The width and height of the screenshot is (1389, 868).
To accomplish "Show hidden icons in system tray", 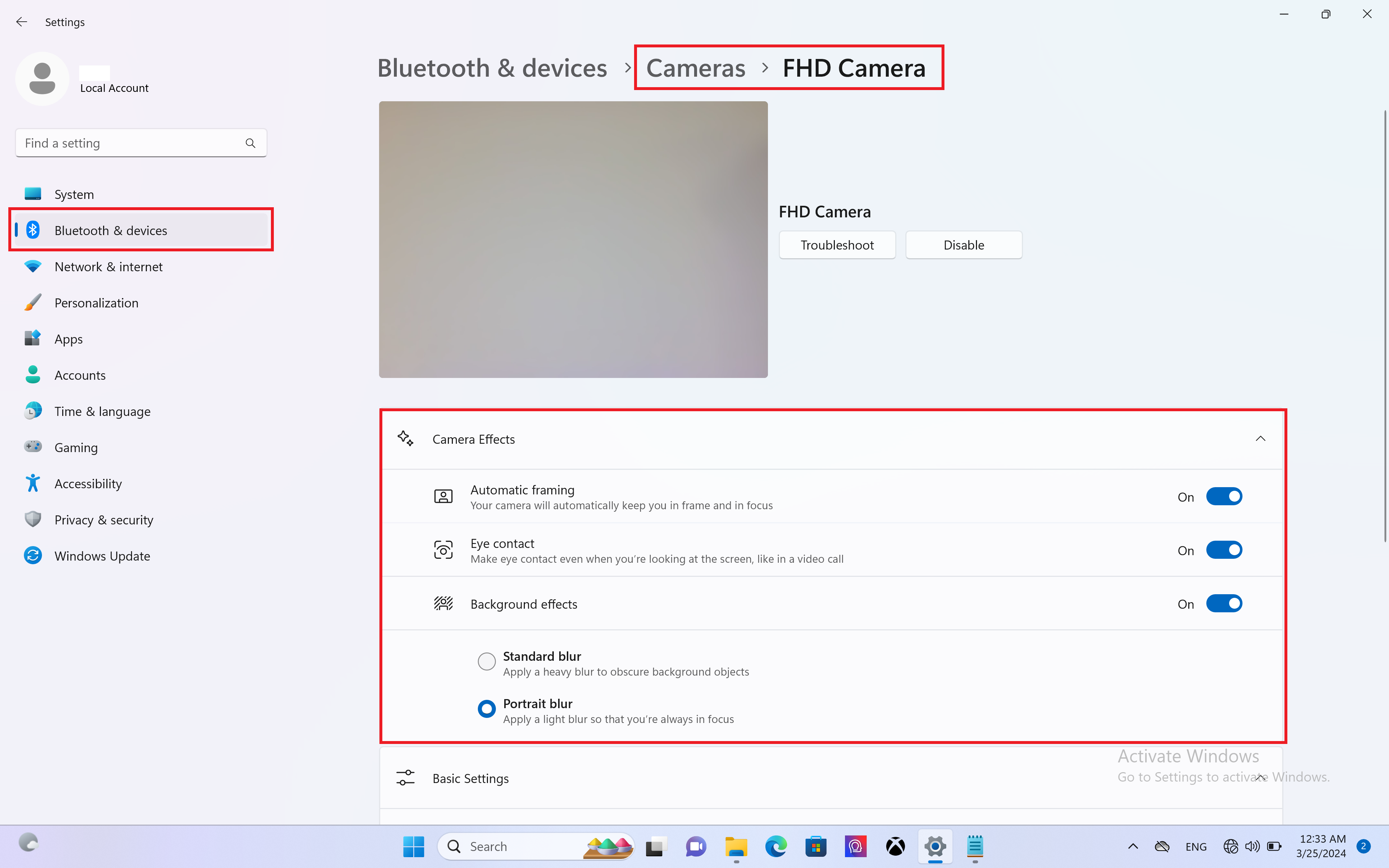I will (x=1133, y=846).
